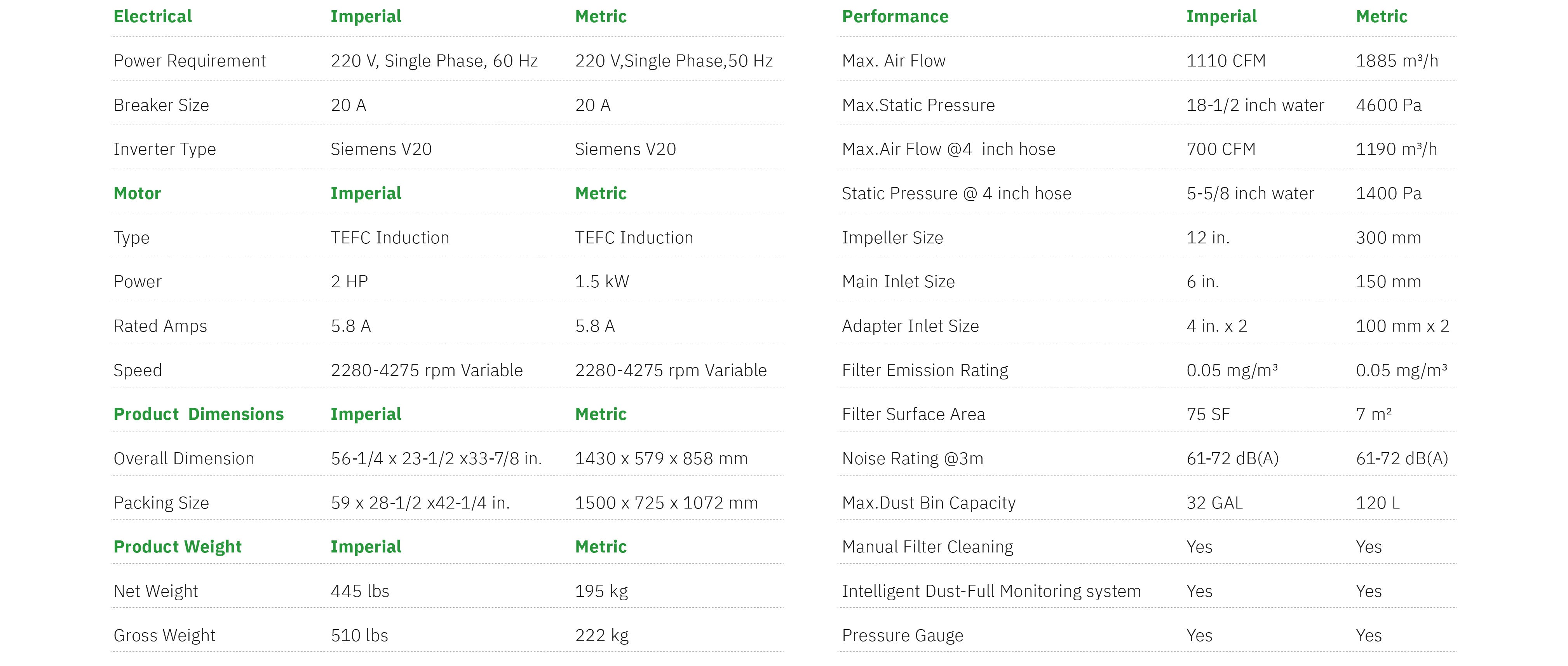The height and width of the screenshot is (666, 1568).
Task: Click the green Electrical section heading
Action: point(153,16)
